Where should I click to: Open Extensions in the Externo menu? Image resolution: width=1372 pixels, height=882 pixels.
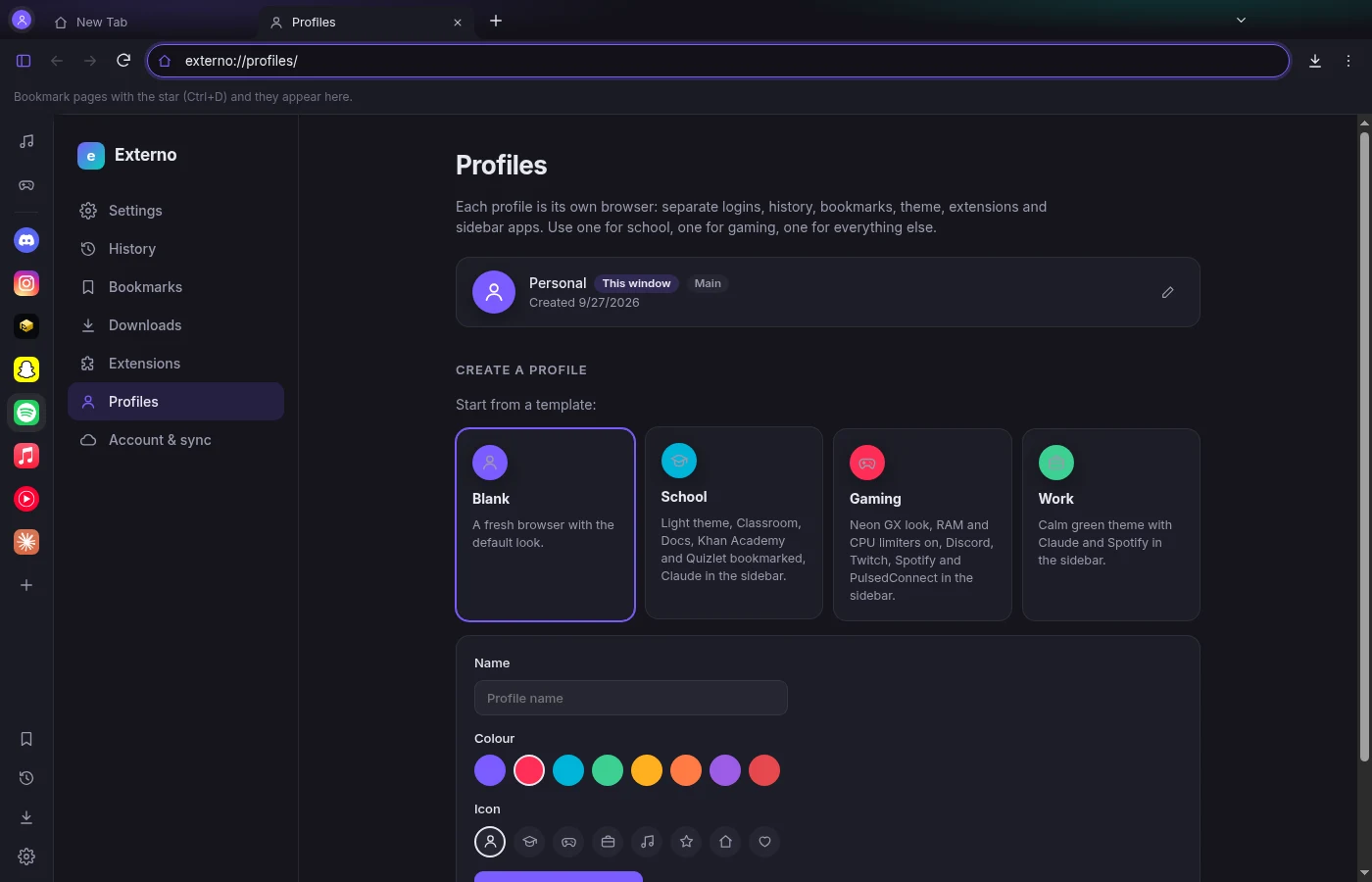pyautogui.click(x=175, y=364)
